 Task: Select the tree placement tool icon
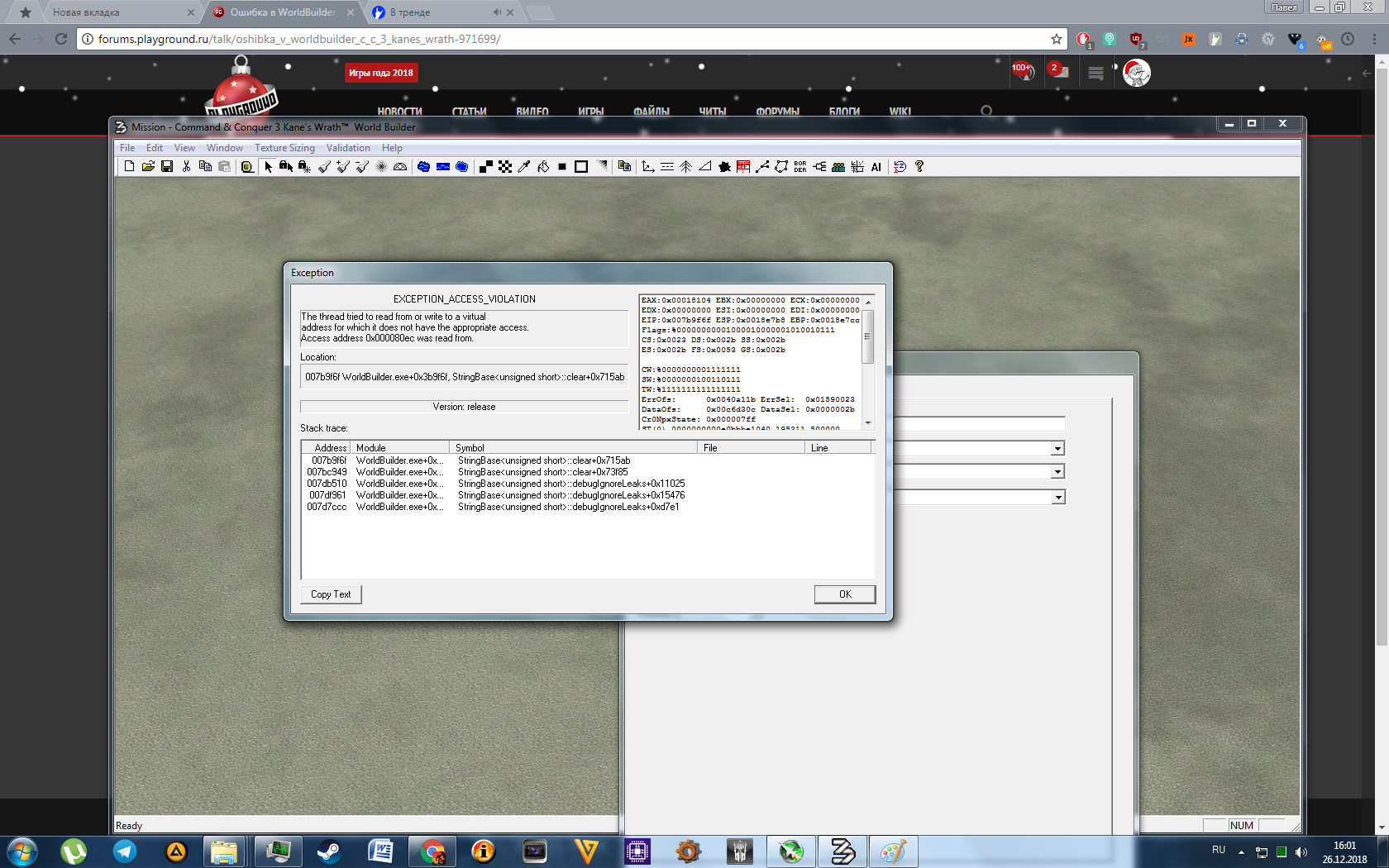(685, 167)
